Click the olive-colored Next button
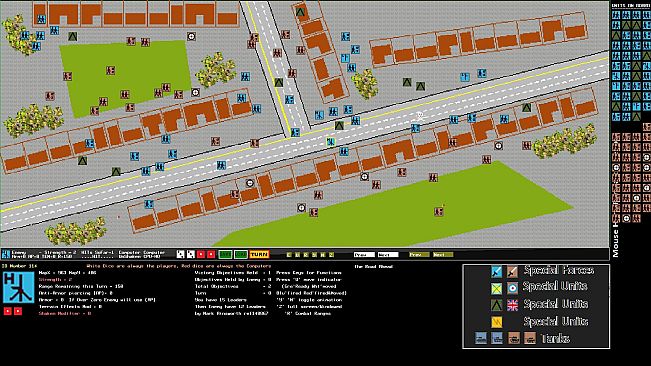651x366 pixels. 443,254
